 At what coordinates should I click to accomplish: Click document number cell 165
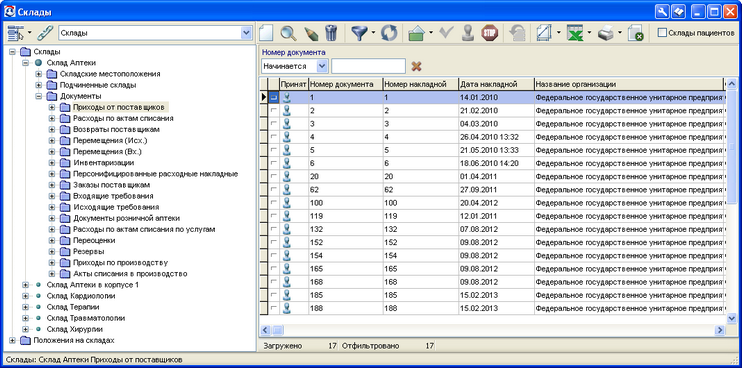[345, 269]
